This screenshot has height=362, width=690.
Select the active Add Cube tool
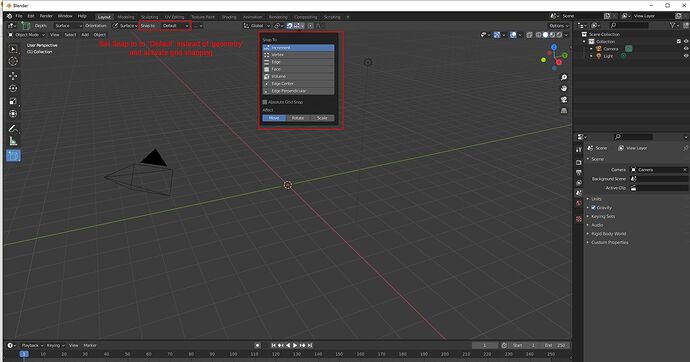pyautogui.click(x=13, y=156)
